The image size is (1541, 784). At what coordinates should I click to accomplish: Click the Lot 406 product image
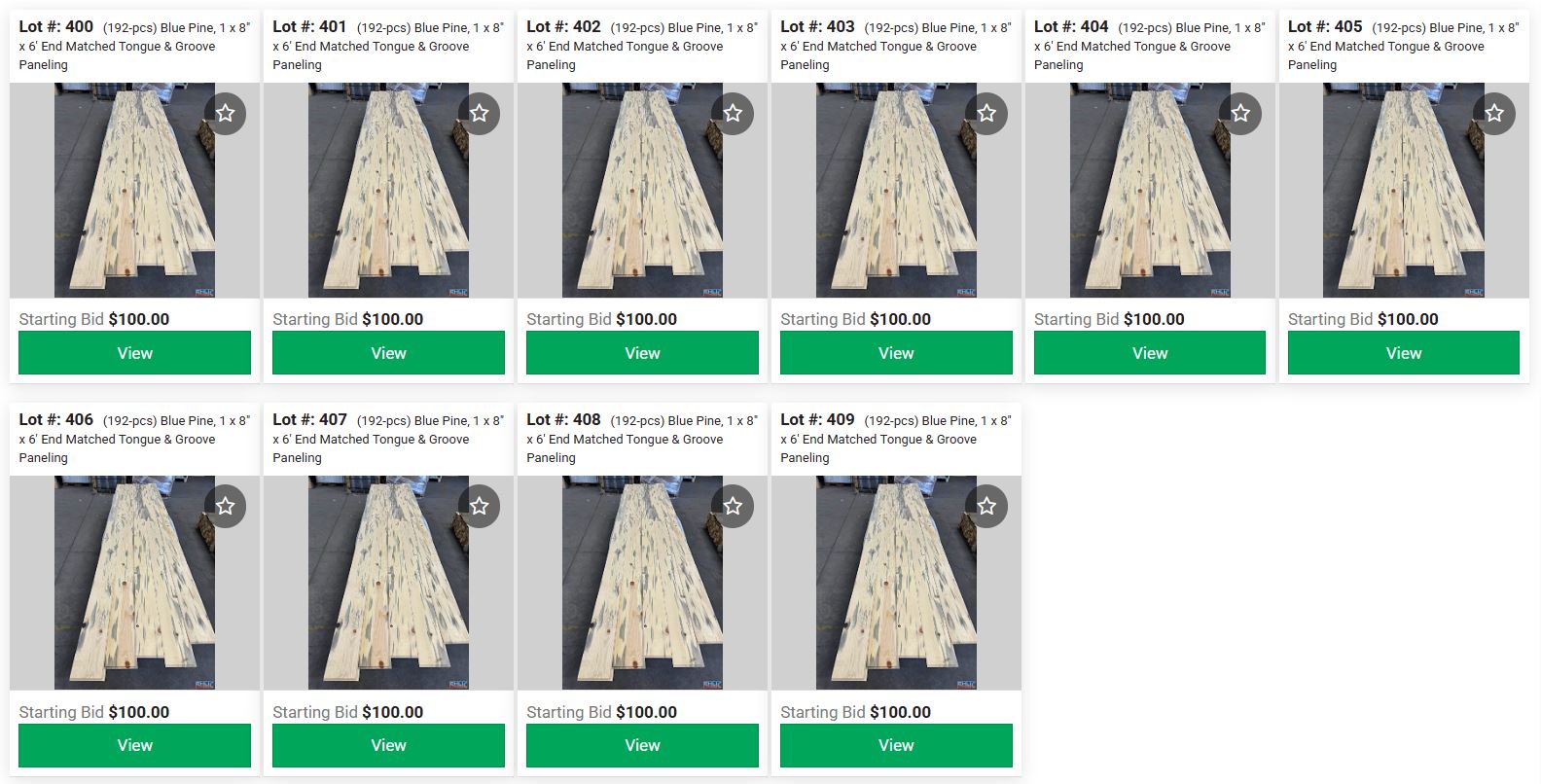pyautogui.click(x=135, y=583)
